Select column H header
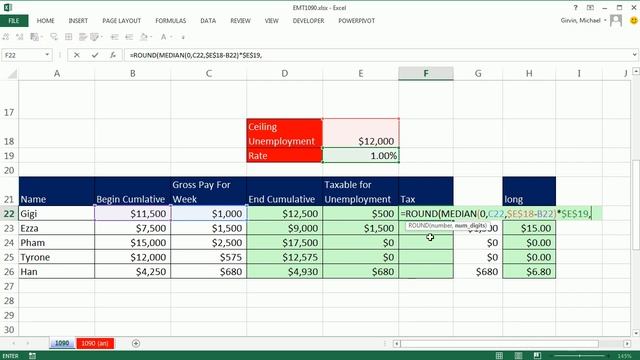Viewport: 640px width, 360px height. (x=529, y=73)
